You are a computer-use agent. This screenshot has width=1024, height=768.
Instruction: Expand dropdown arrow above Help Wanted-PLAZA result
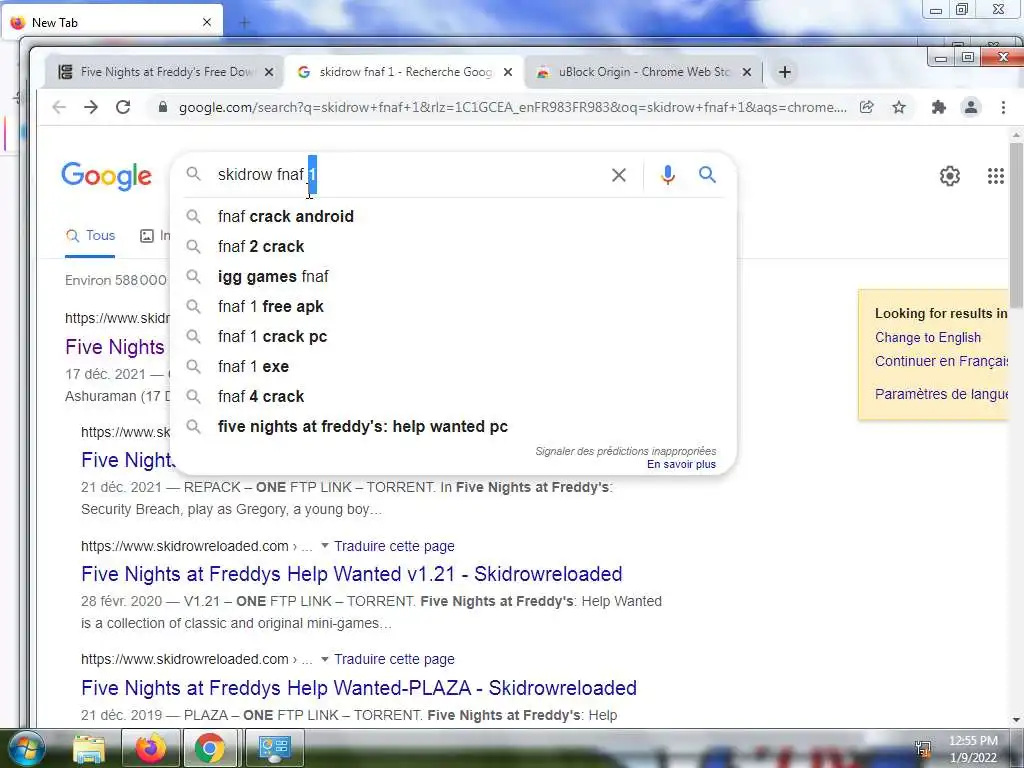[325, 659]
